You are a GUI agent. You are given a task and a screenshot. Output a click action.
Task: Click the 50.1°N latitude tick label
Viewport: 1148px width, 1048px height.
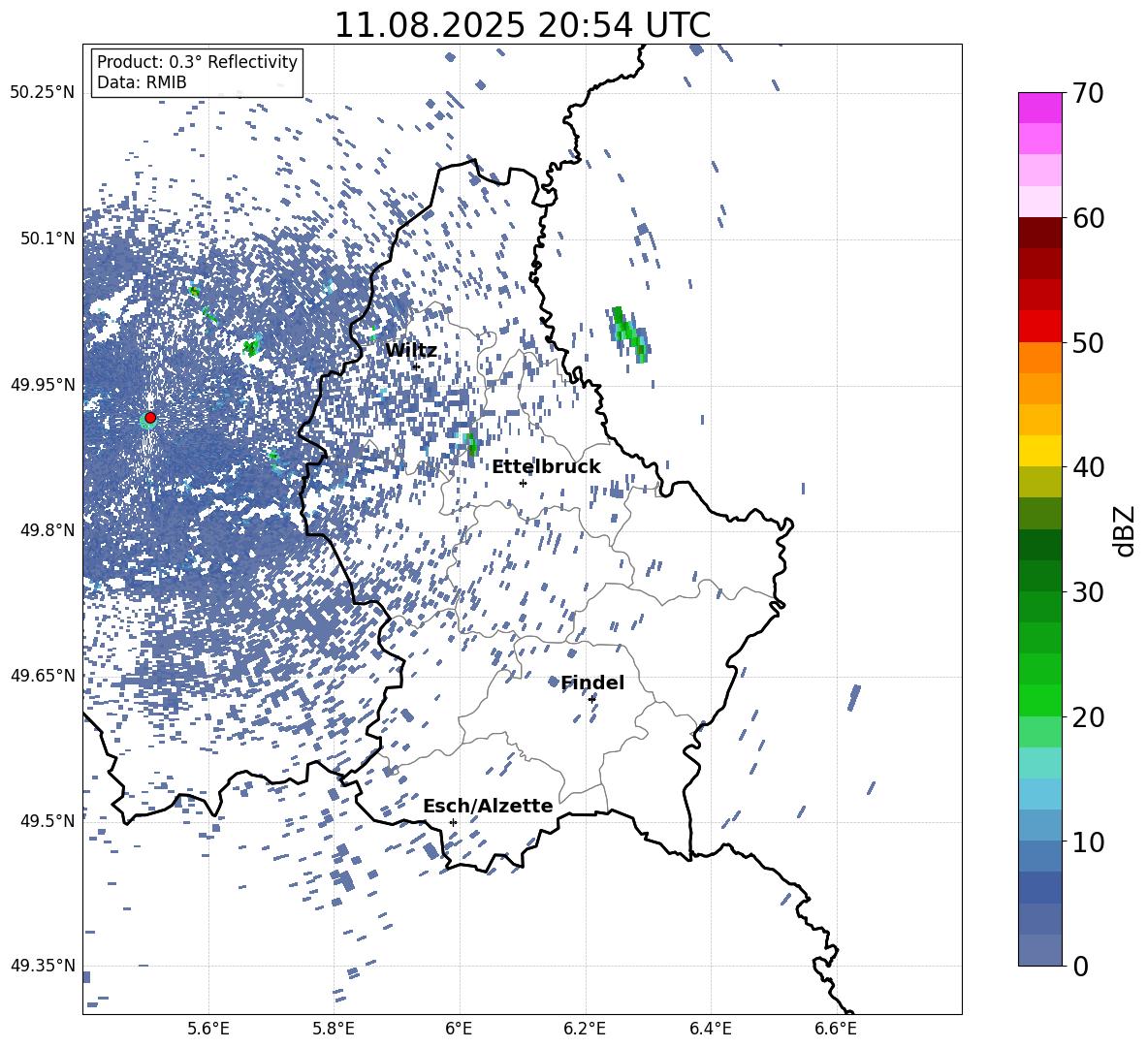coord(48,238)
